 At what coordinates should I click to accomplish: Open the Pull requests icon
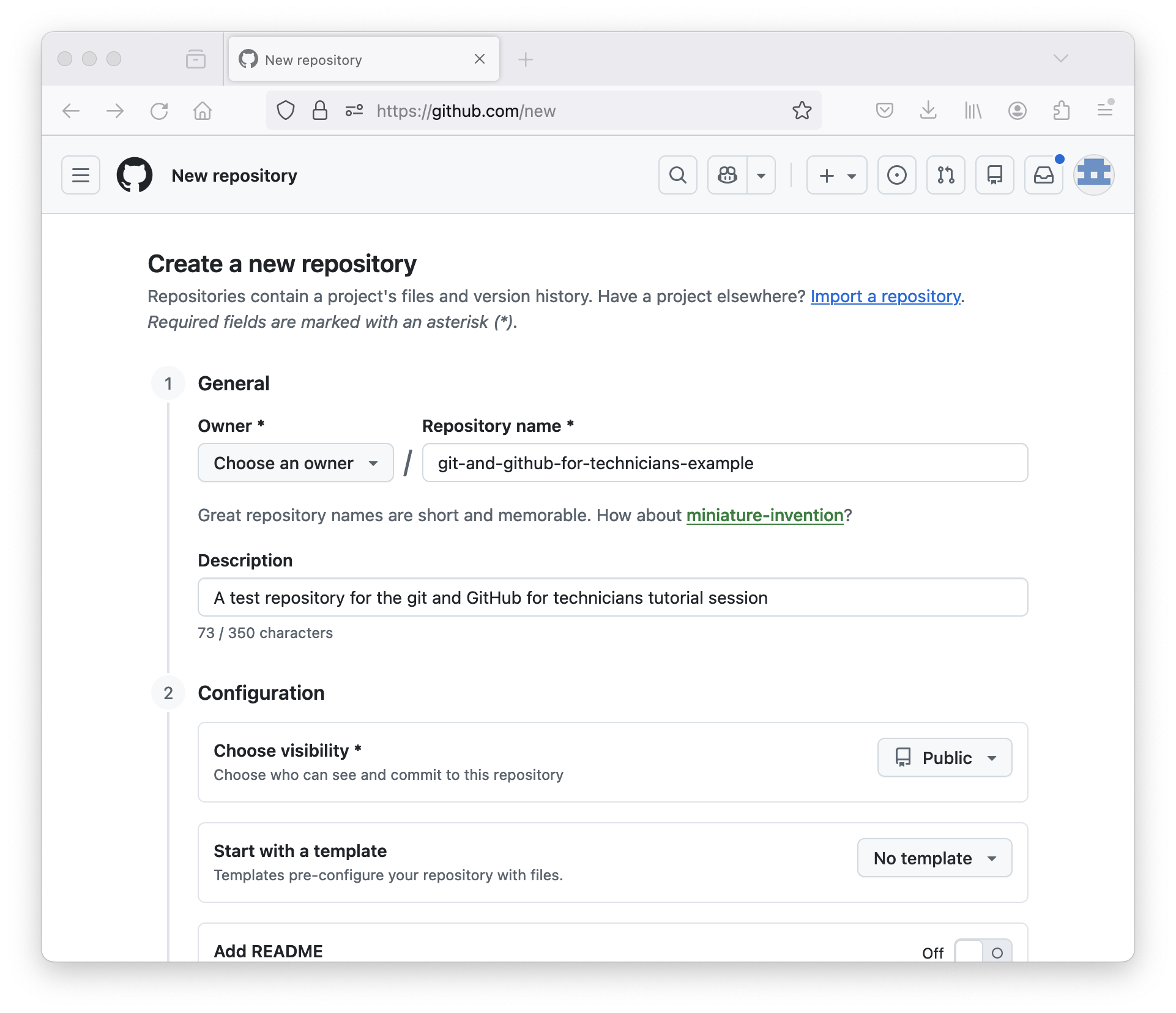coord(945,175)
